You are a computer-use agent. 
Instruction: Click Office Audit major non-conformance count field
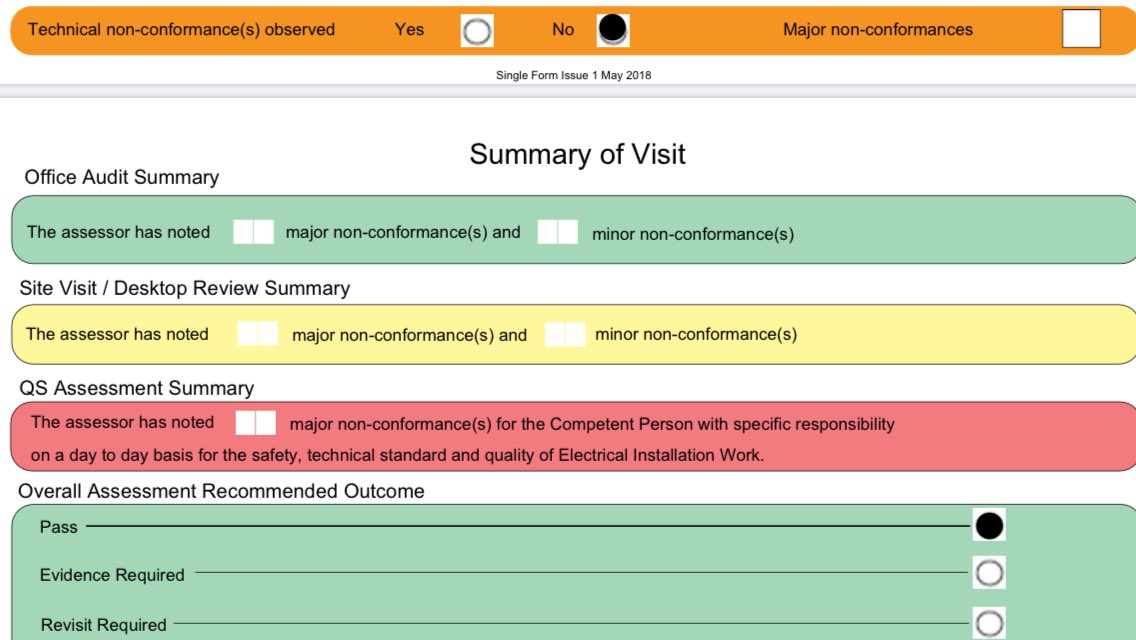(x=254, y=232)
